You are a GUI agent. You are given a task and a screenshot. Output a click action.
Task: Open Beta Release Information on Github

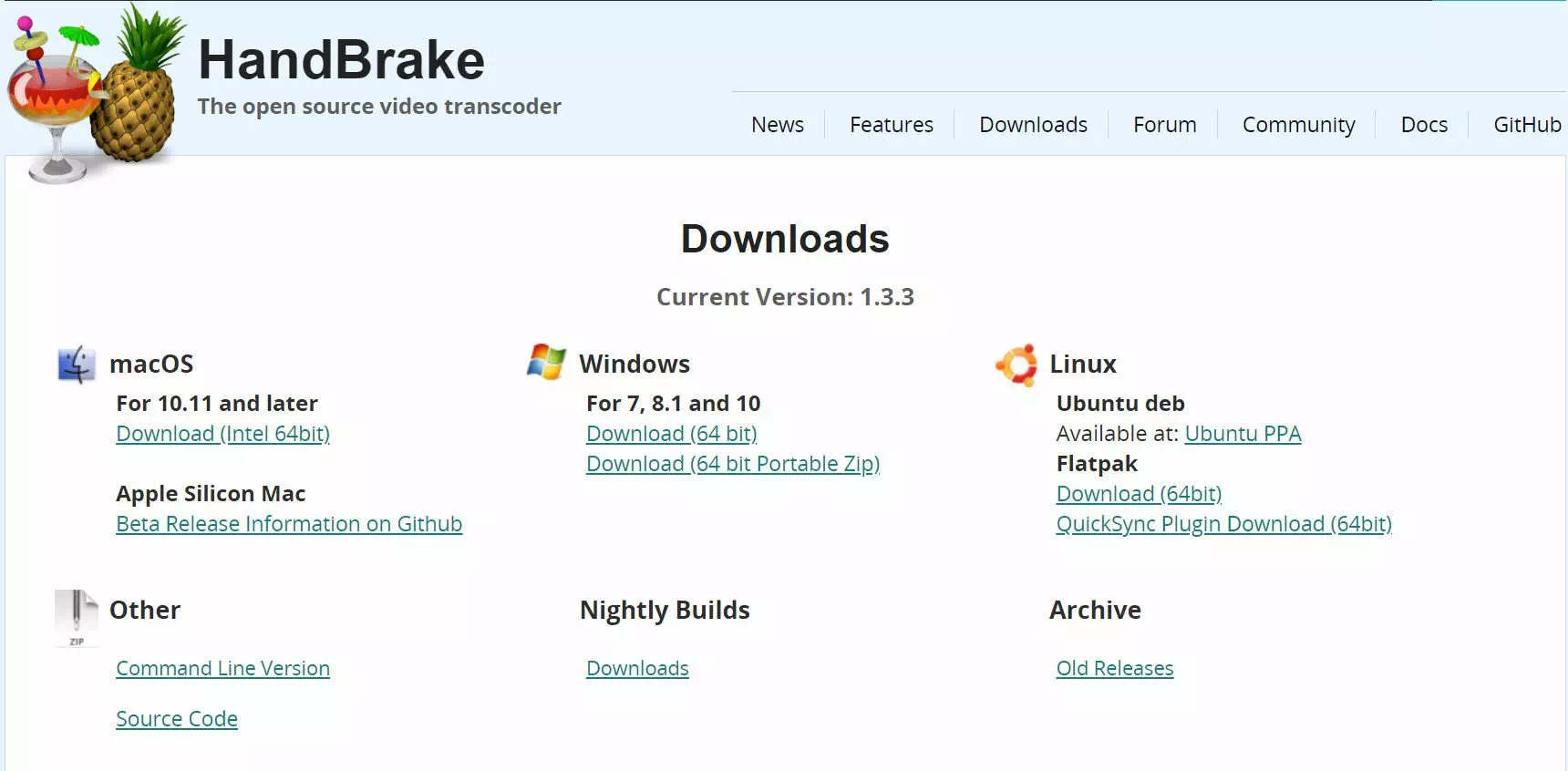pyautogui.click(x=289, y=524)
